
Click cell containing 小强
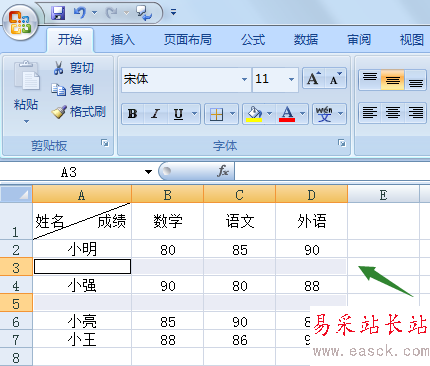coord(82,285)
